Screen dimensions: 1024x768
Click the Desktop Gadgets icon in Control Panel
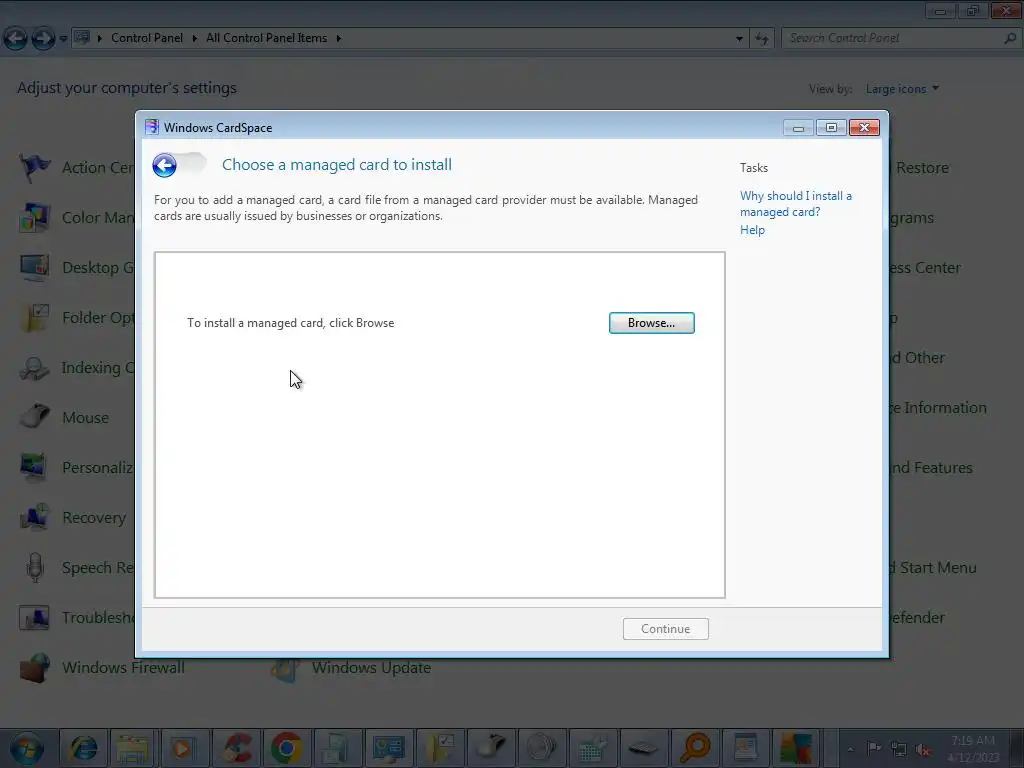point(34,267)
